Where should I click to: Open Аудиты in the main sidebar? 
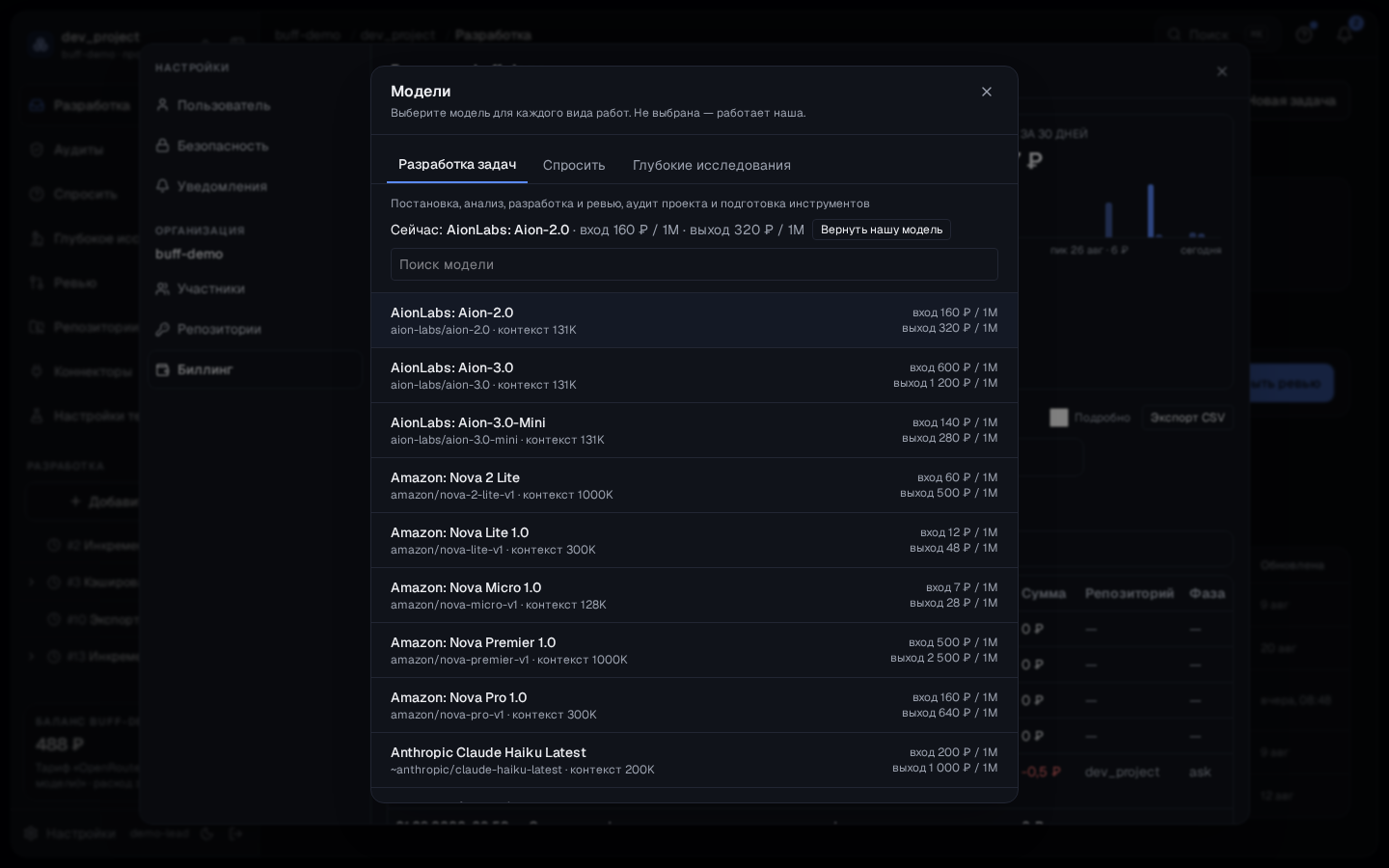pos(78,149)
